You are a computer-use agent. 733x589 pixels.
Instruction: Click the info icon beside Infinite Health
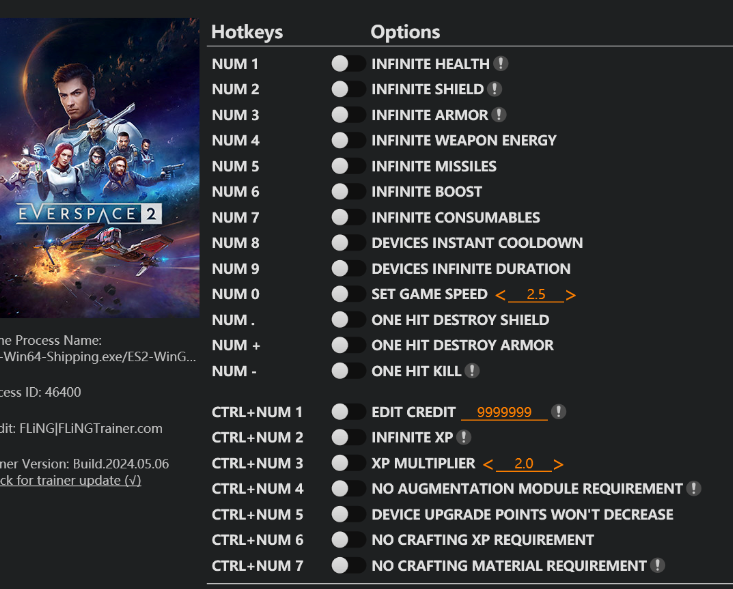[x=501, y=64]
